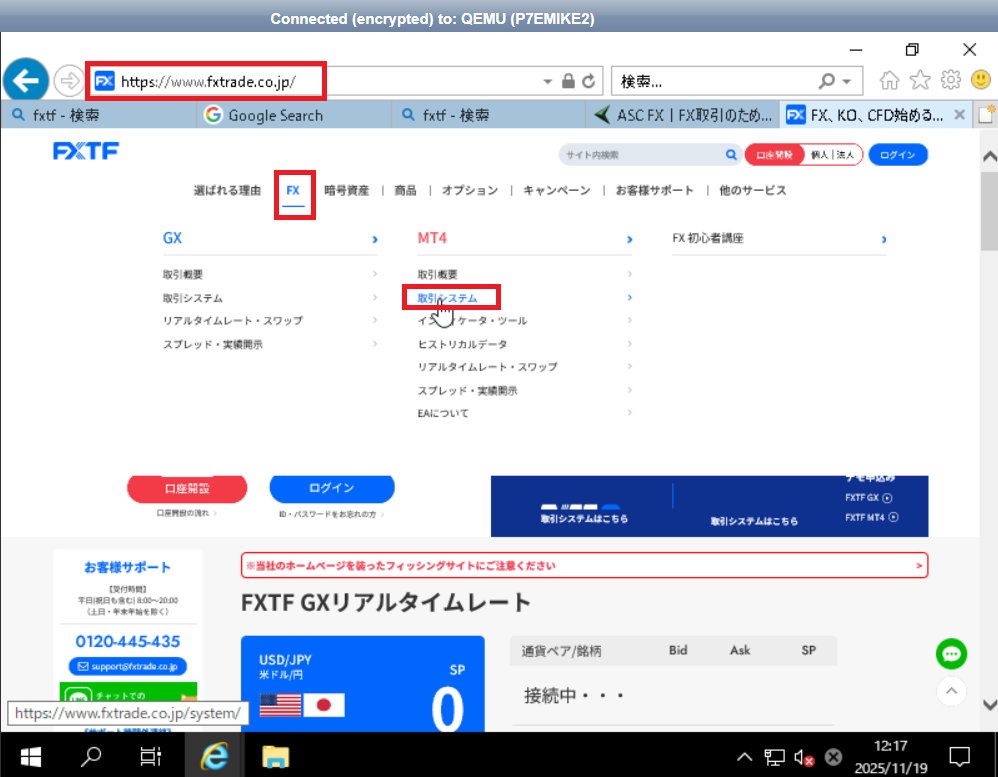The height and width of the screenshot is (777, 998).
Task: Expand the MT4 section chevron
Action: pos(629,238)
